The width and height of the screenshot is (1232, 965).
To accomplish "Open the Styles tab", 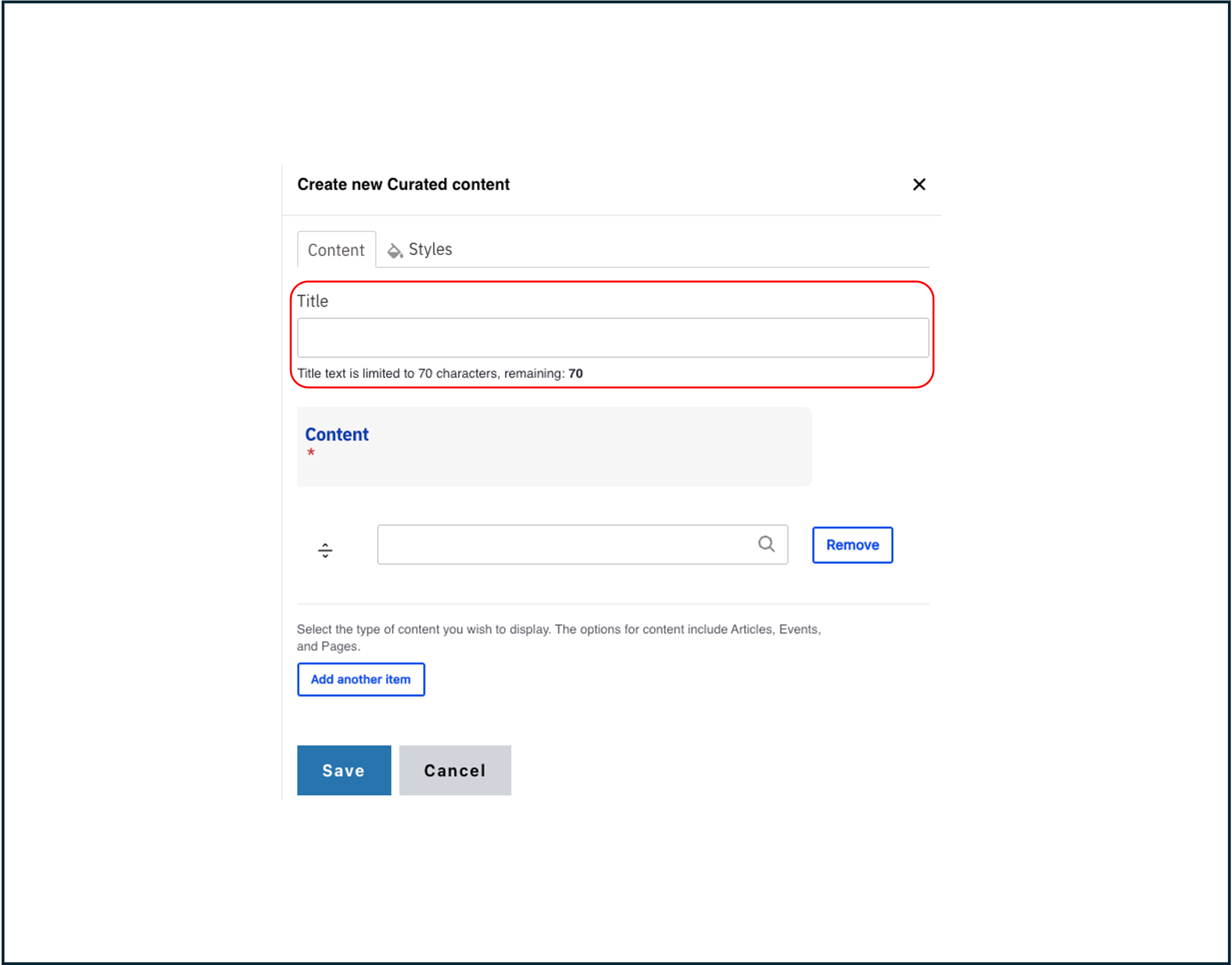I will point(429,249).
